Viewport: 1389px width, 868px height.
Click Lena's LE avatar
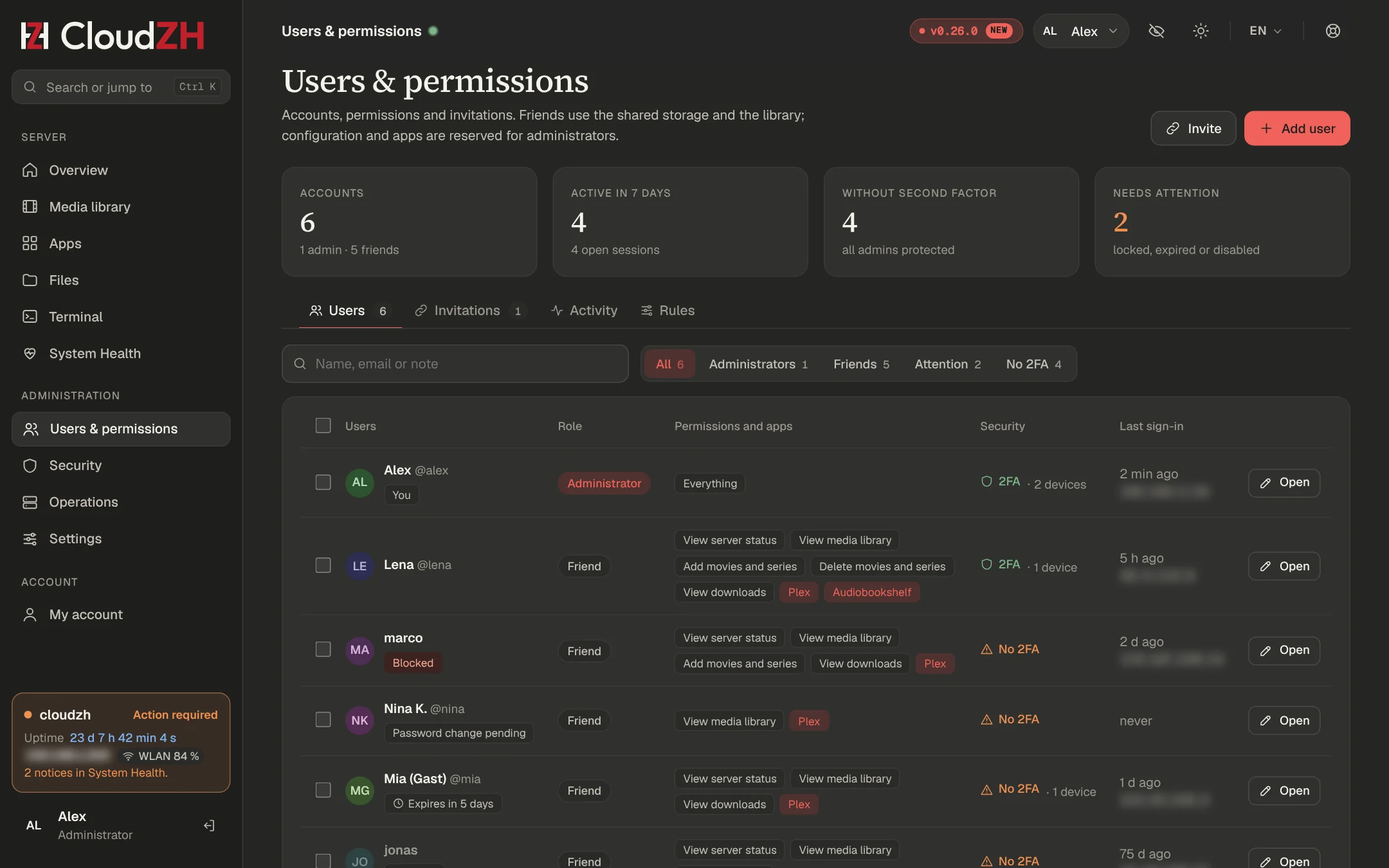[x=359, y=566]
